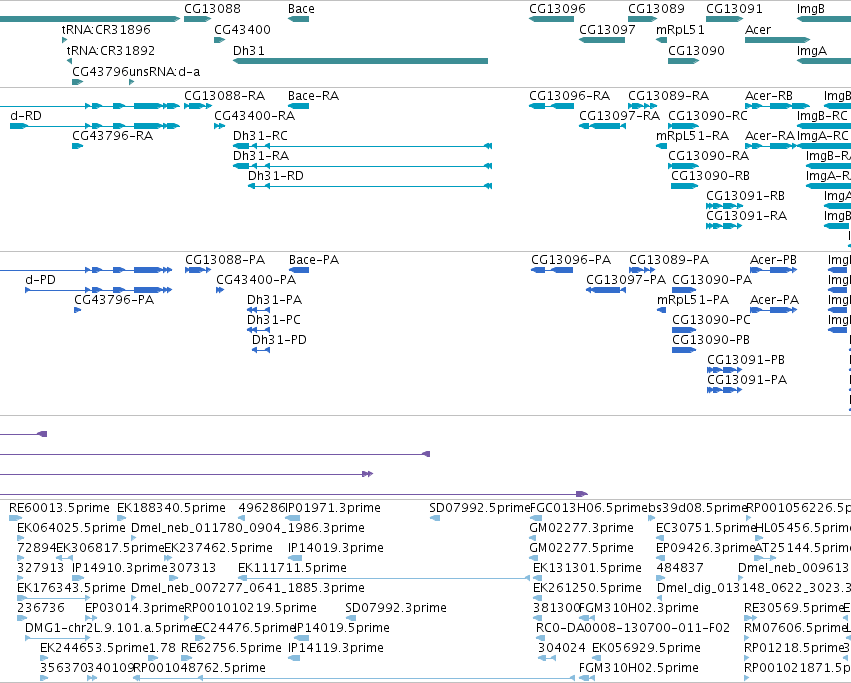
Task: Select the CG13097 gene glyph
Action: click(x=602, y=40)
